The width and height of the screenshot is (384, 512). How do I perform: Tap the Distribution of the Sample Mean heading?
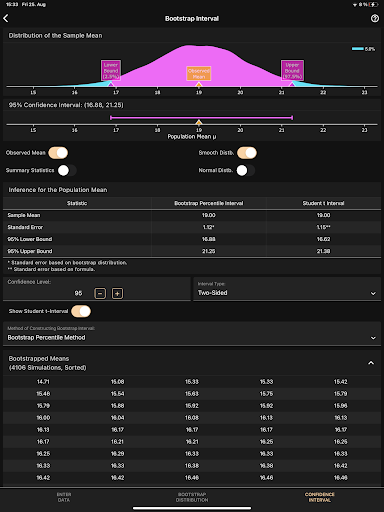pyautogui.click(x=55, y=36)
